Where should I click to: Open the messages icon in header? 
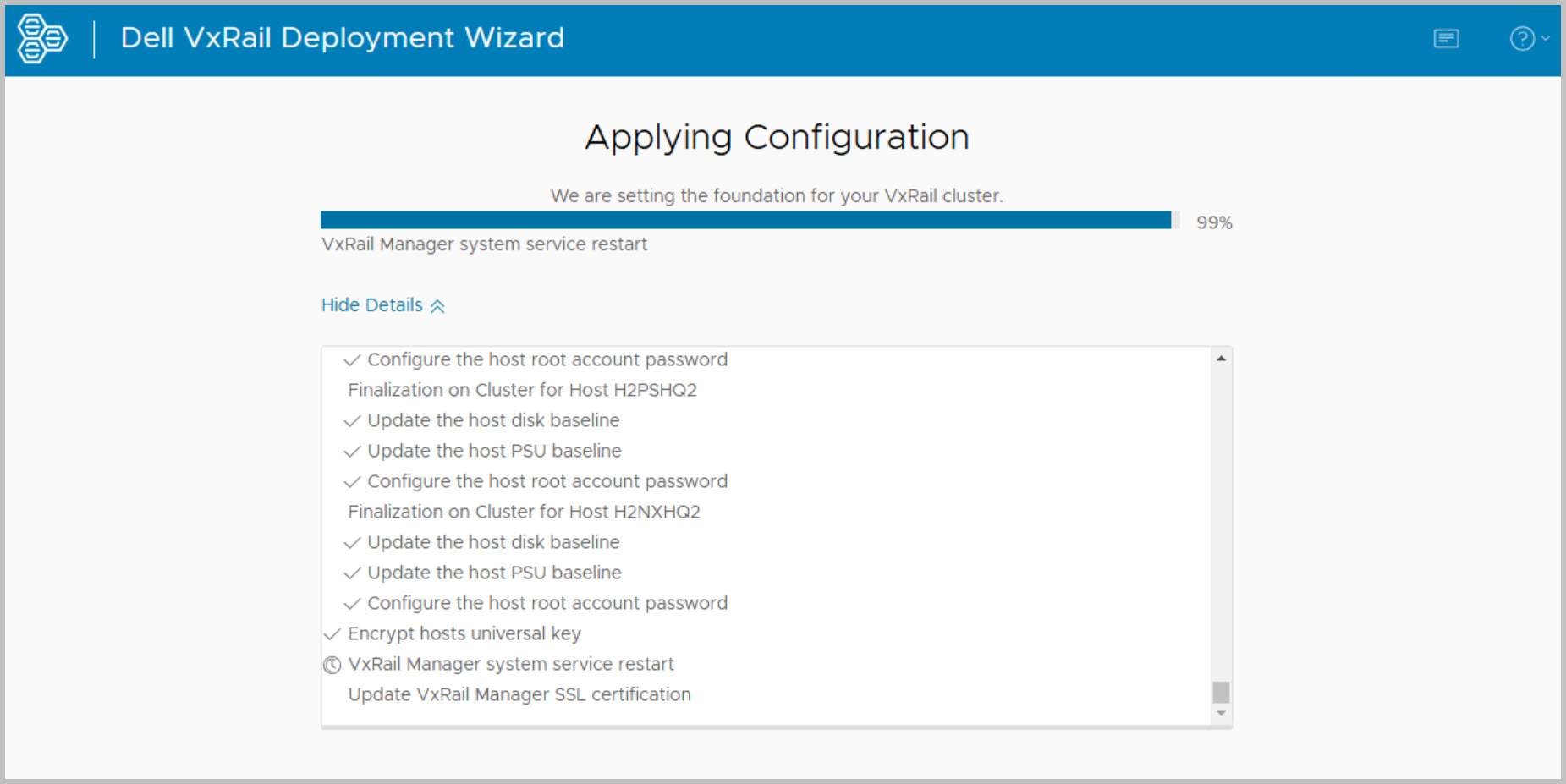[x=1446, y=38]
